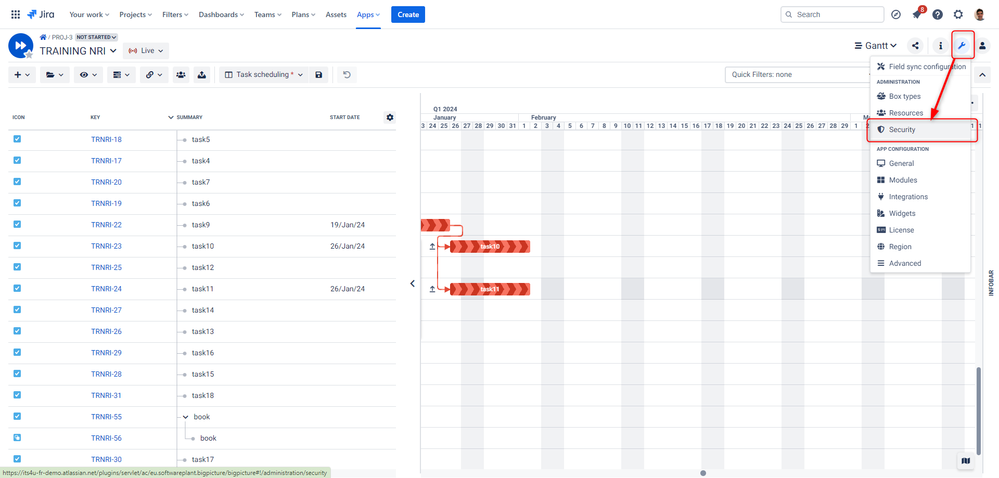999x478 pixels.
Task: Click the blue fast-forward TRAINING NRI box icon
Action: click(20, 46)
